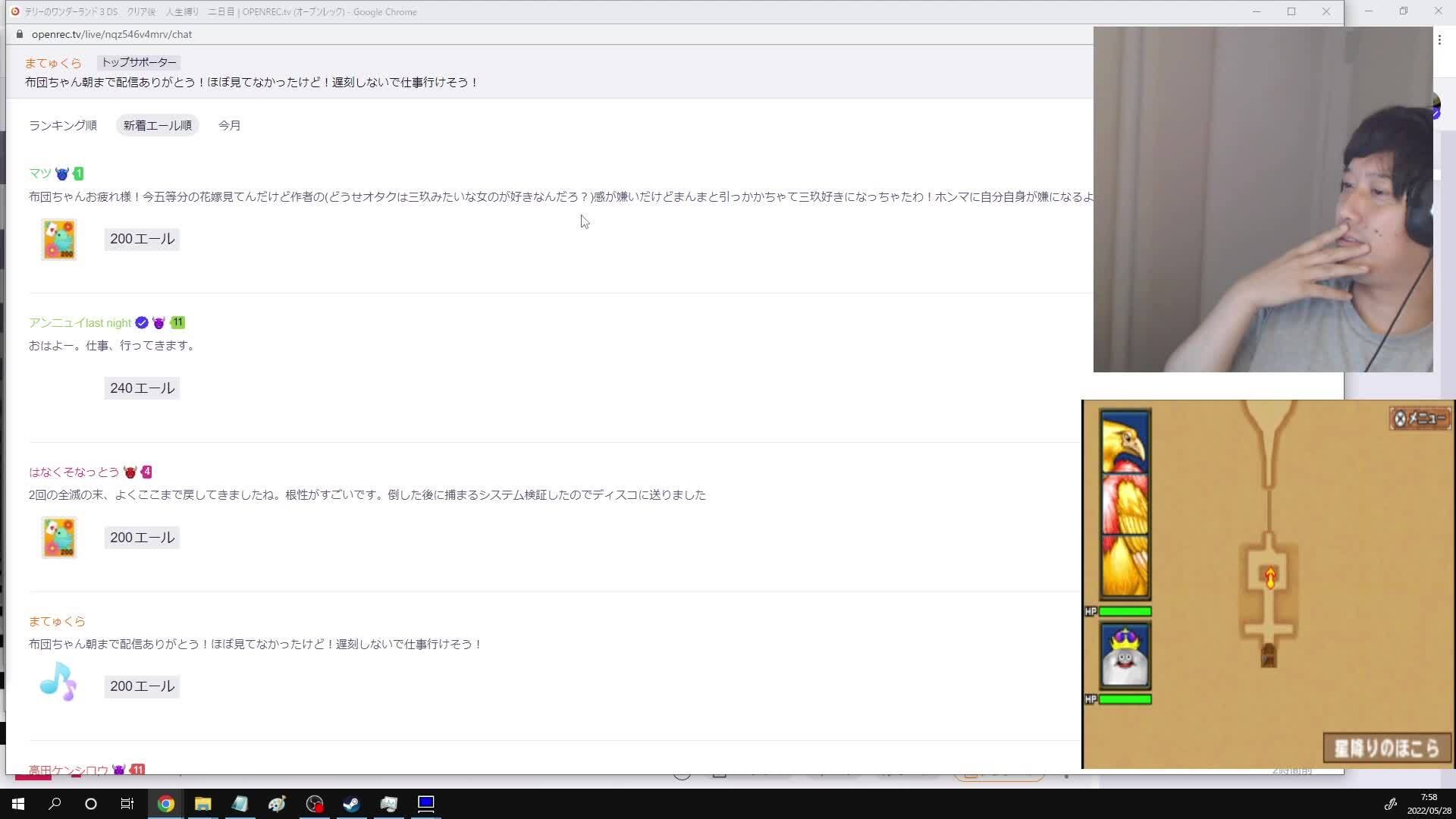Viewport: 1456px width, 819px height.
Task: Click the notepad app taskbar icon
Action: click(240, 804)
